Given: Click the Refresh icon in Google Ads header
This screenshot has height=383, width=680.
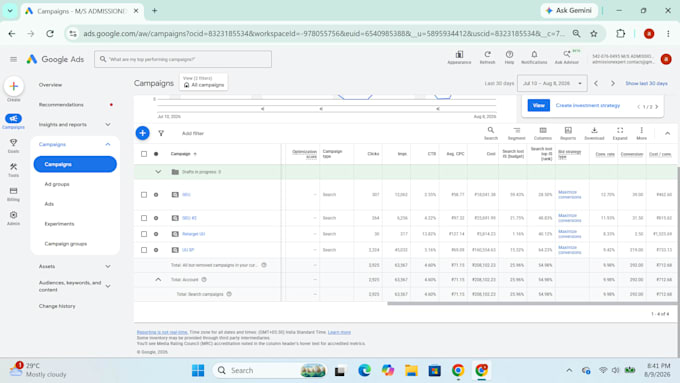Looking at the screenshot, I should pos(487,55).
